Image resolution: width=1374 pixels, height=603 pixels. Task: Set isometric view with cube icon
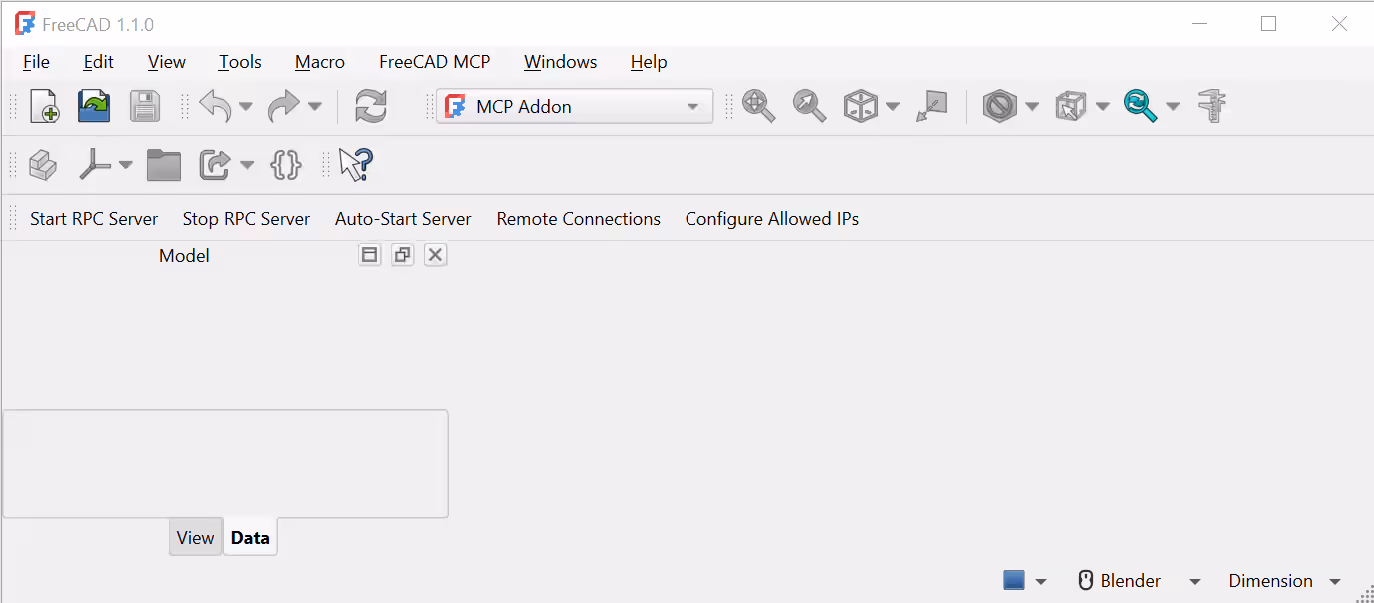(x=860, y=106)
